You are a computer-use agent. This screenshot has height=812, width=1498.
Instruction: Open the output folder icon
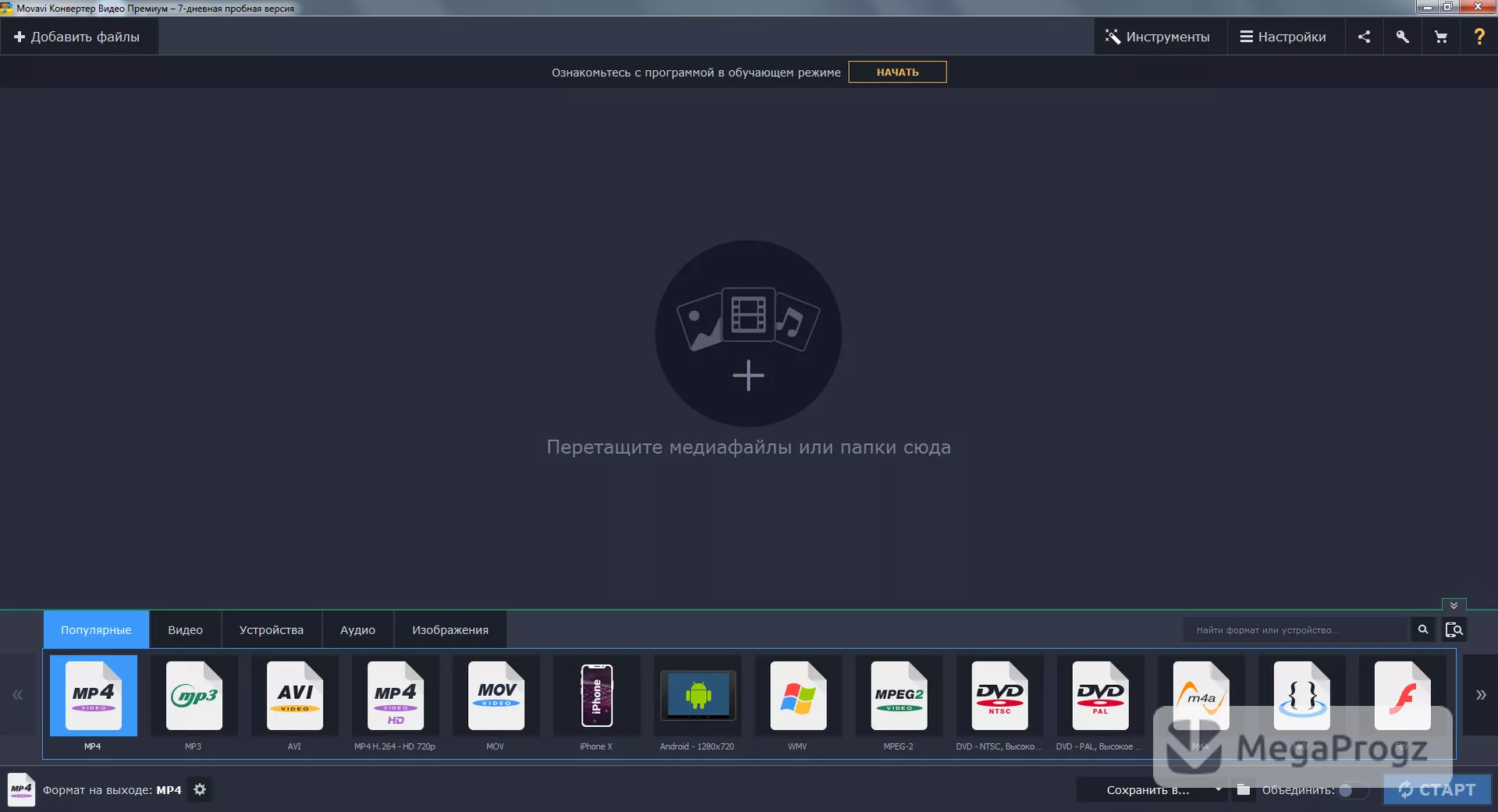click(1244, 789)
